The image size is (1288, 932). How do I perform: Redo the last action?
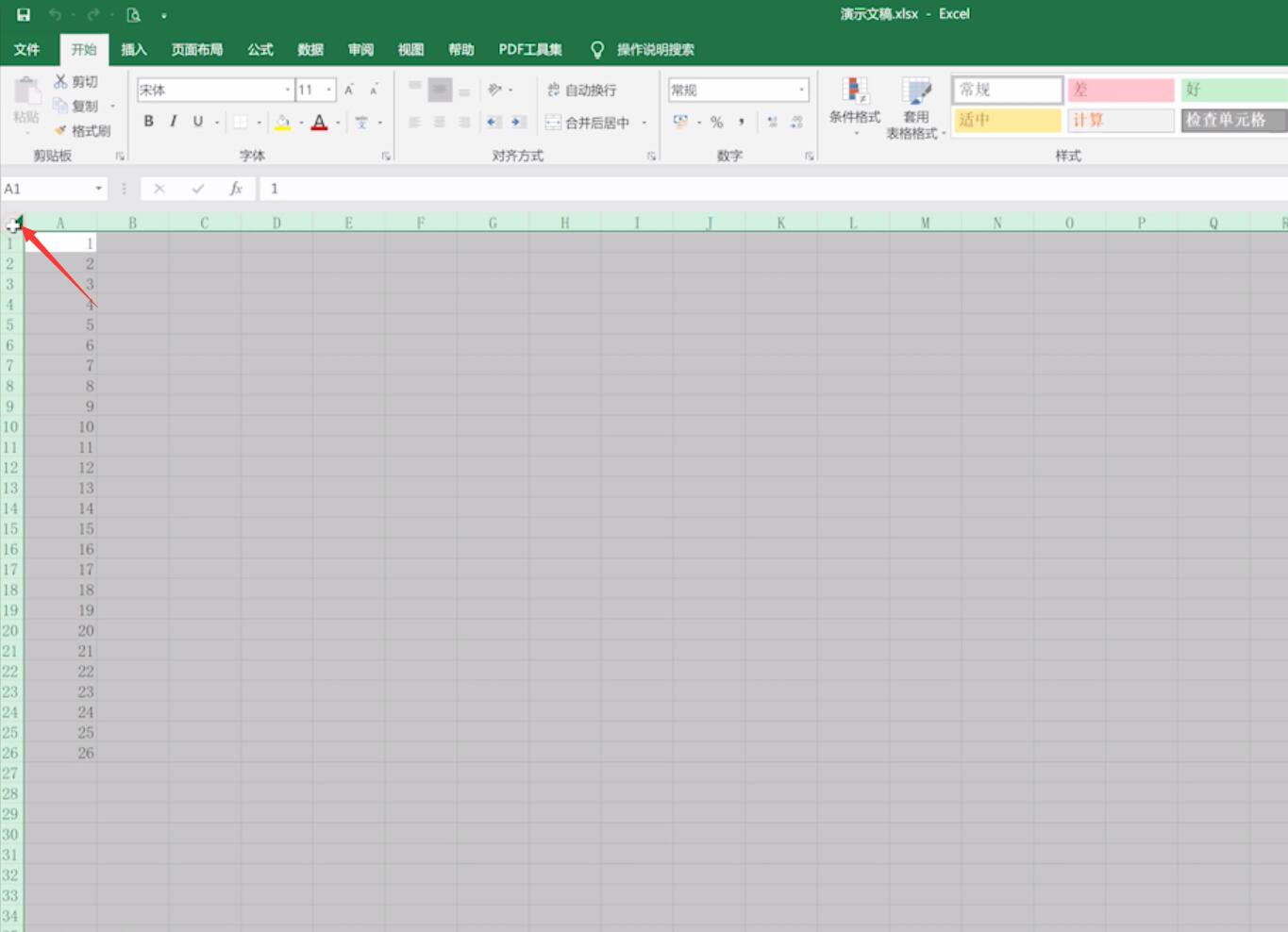pos(93,14)
